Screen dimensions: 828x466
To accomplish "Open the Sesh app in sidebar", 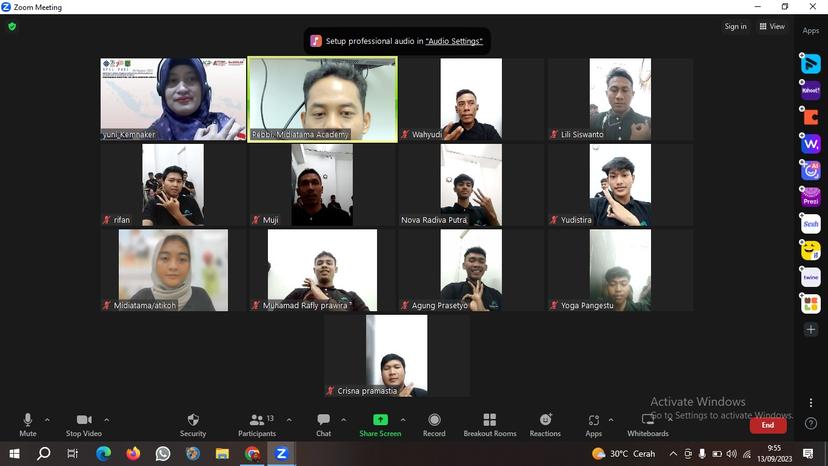I will coord(811,224).
